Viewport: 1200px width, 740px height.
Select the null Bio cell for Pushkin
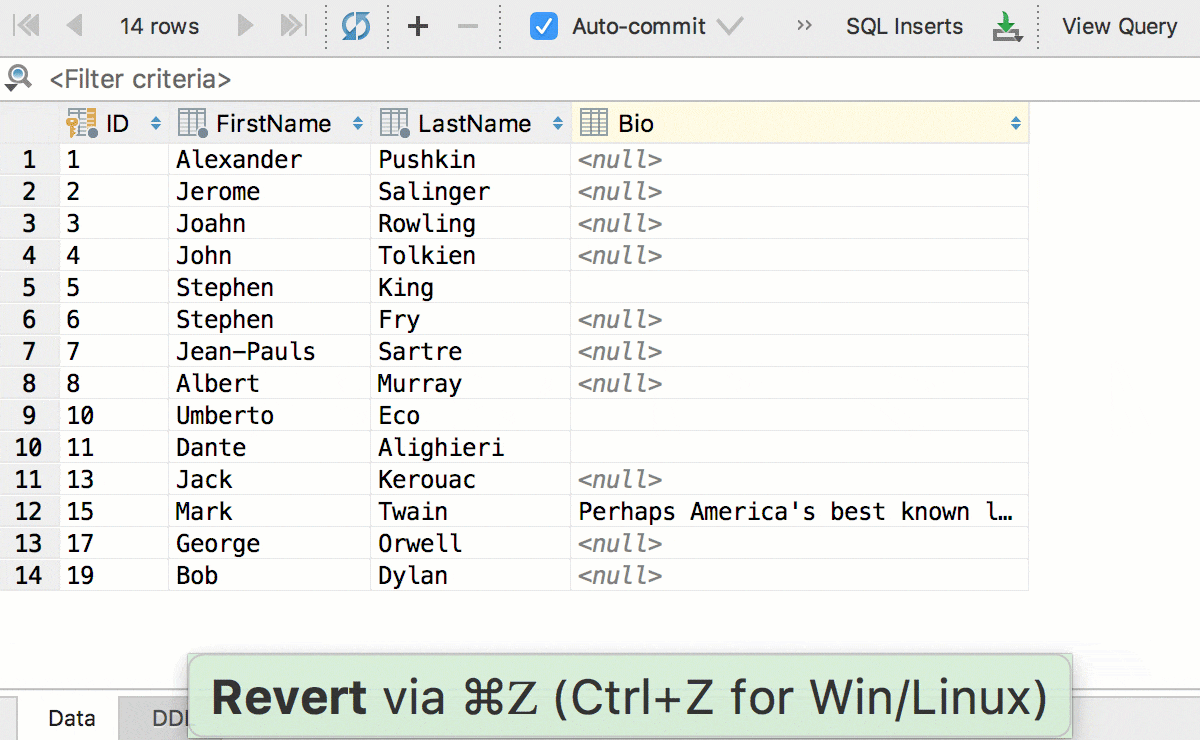click(x=800, y=160)
